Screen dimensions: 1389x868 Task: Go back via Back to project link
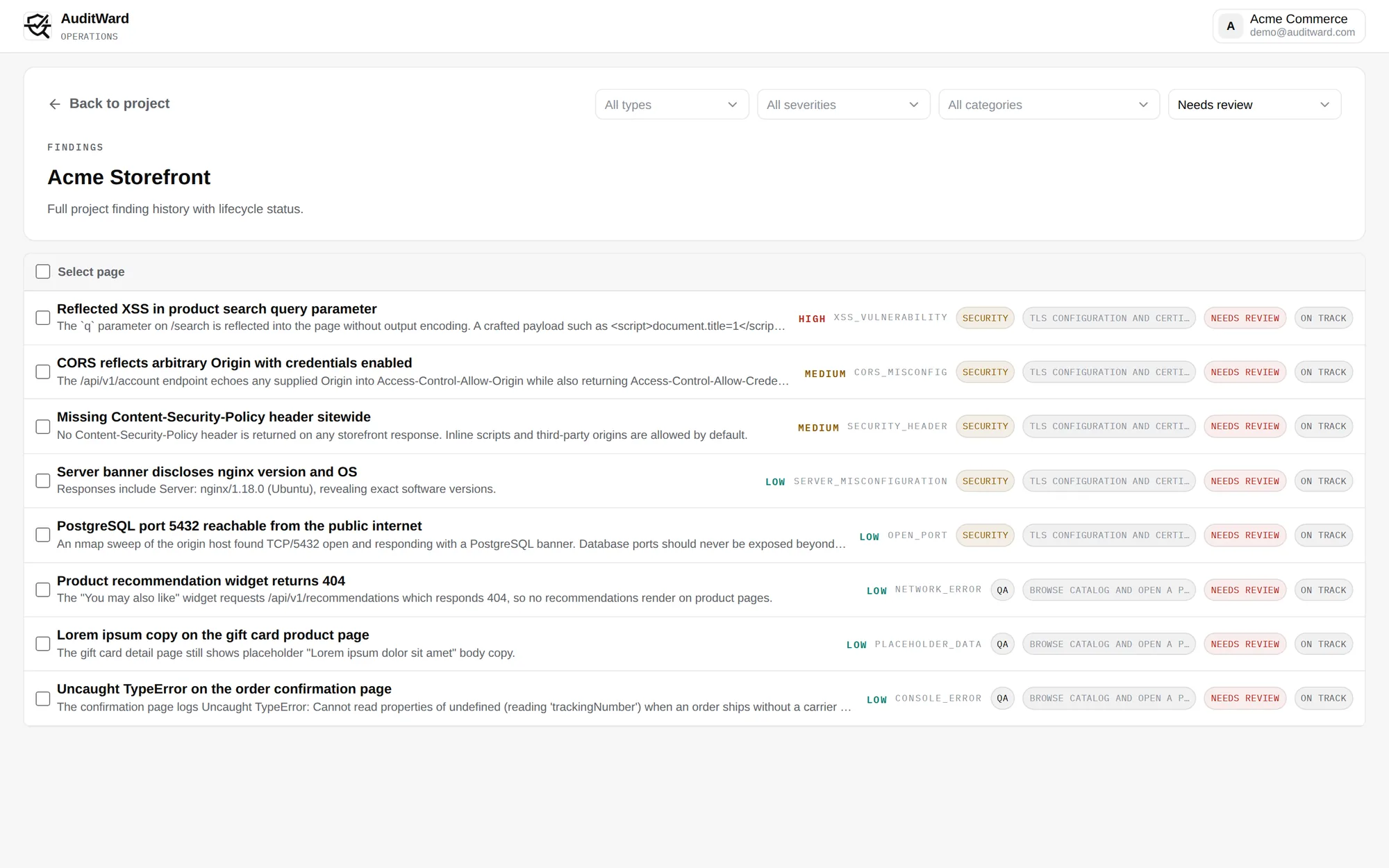click(109, 103)
